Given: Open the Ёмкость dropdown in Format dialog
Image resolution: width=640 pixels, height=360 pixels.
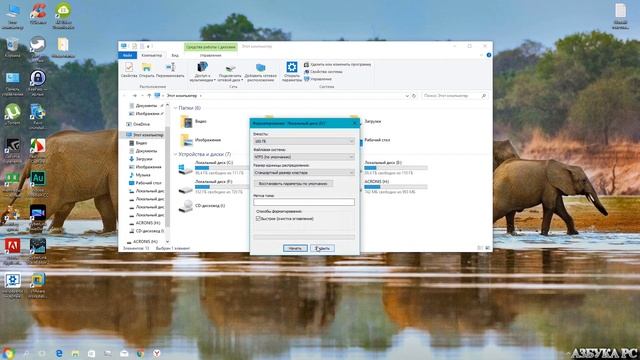Looking at the screenshot, I should coord(304,141).
